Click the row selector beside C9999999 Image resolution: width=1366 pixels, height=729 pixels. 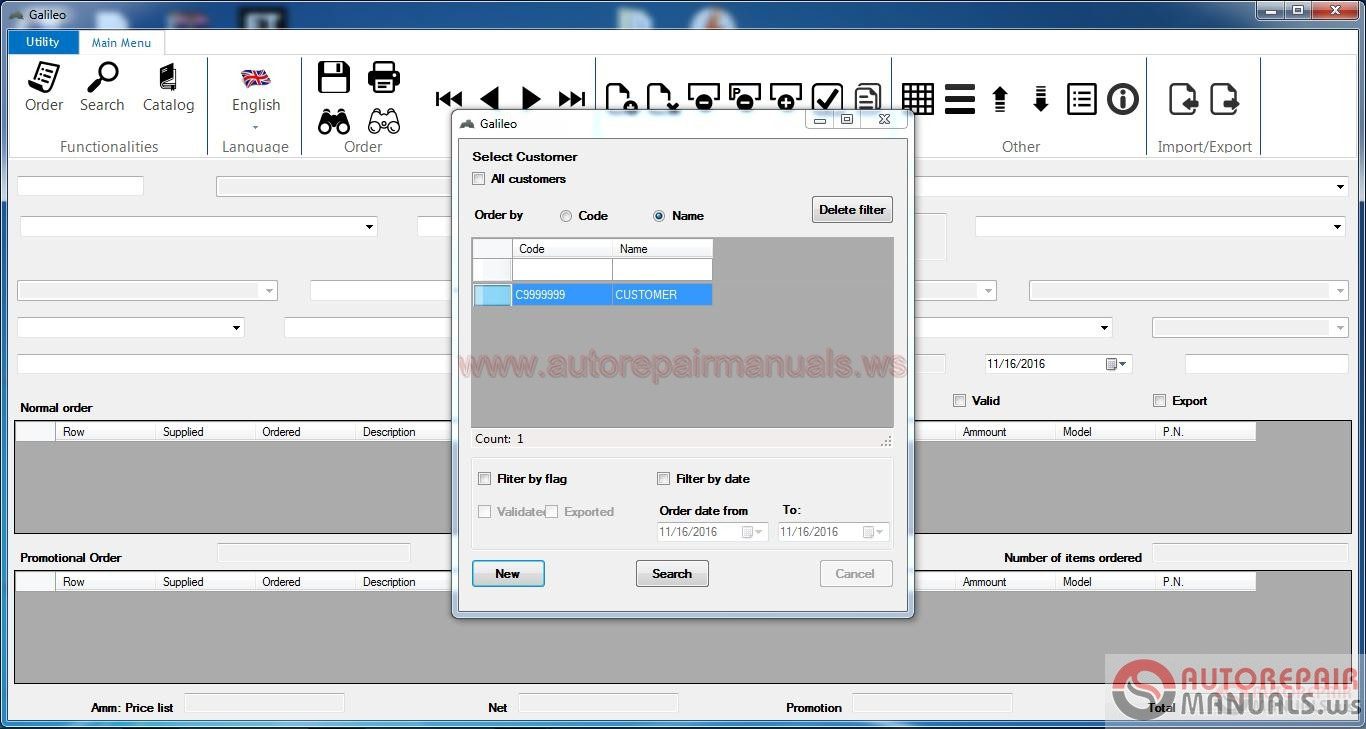[x=492, y=295]
